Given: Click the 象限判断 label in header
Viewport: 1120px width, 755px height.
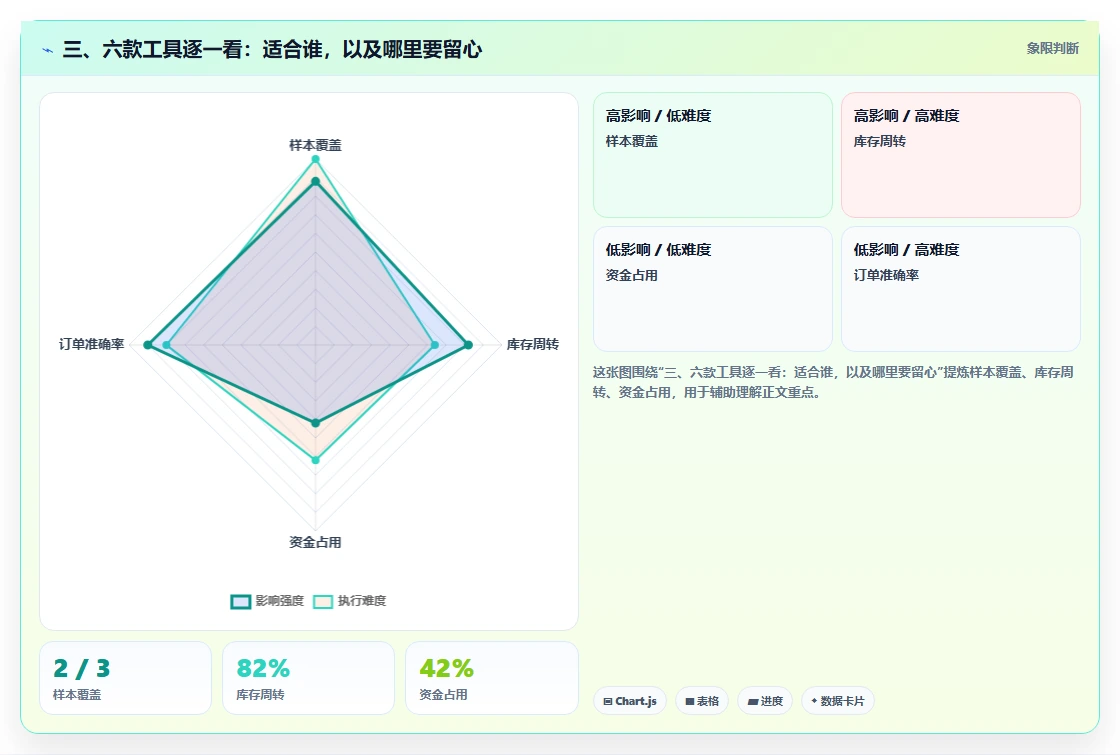Looking at the screenshot, I should [1053, 49].
